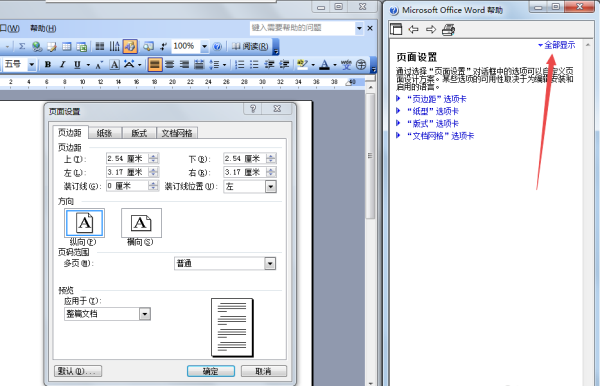Image resolution: width=600 pixels, height=386 pixels.
Task: Click the bulleted list icon
Action: 254,65
